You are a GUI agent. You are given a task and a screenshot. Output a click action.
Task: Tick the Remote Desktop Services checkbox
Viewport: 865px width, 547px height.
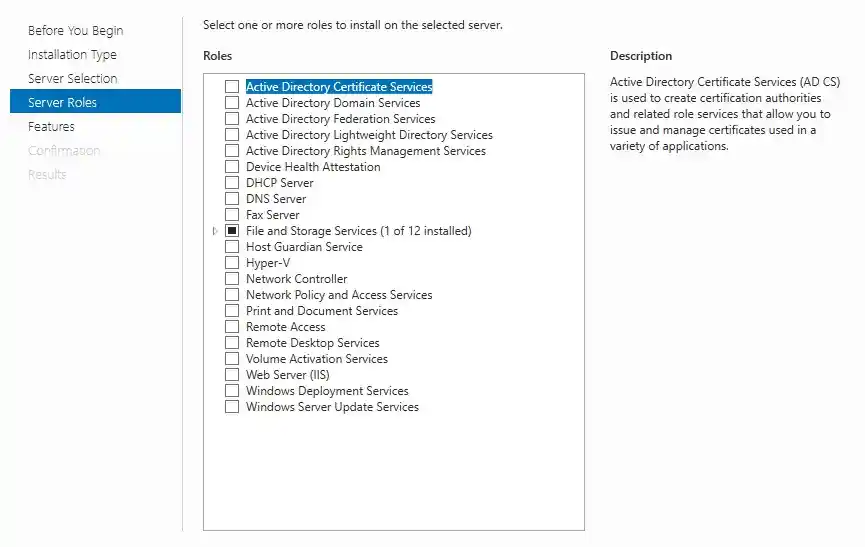(x=232, y=343)
